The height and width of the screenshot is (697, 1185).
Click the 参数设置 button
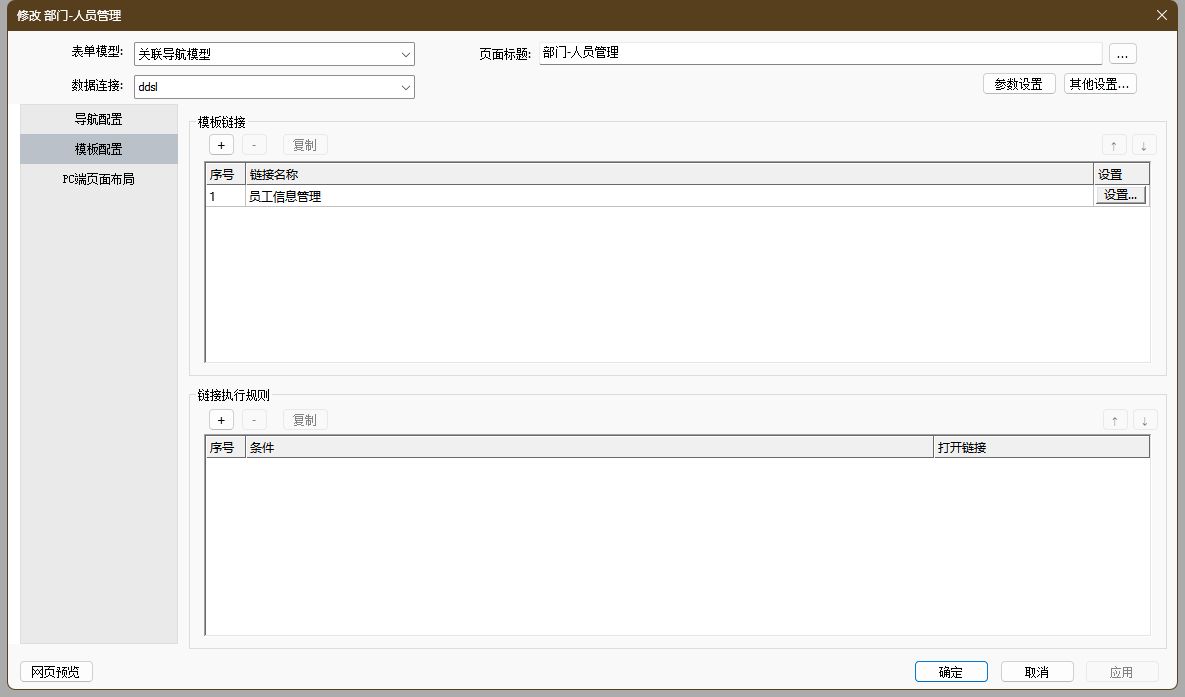pos(1019,84)
